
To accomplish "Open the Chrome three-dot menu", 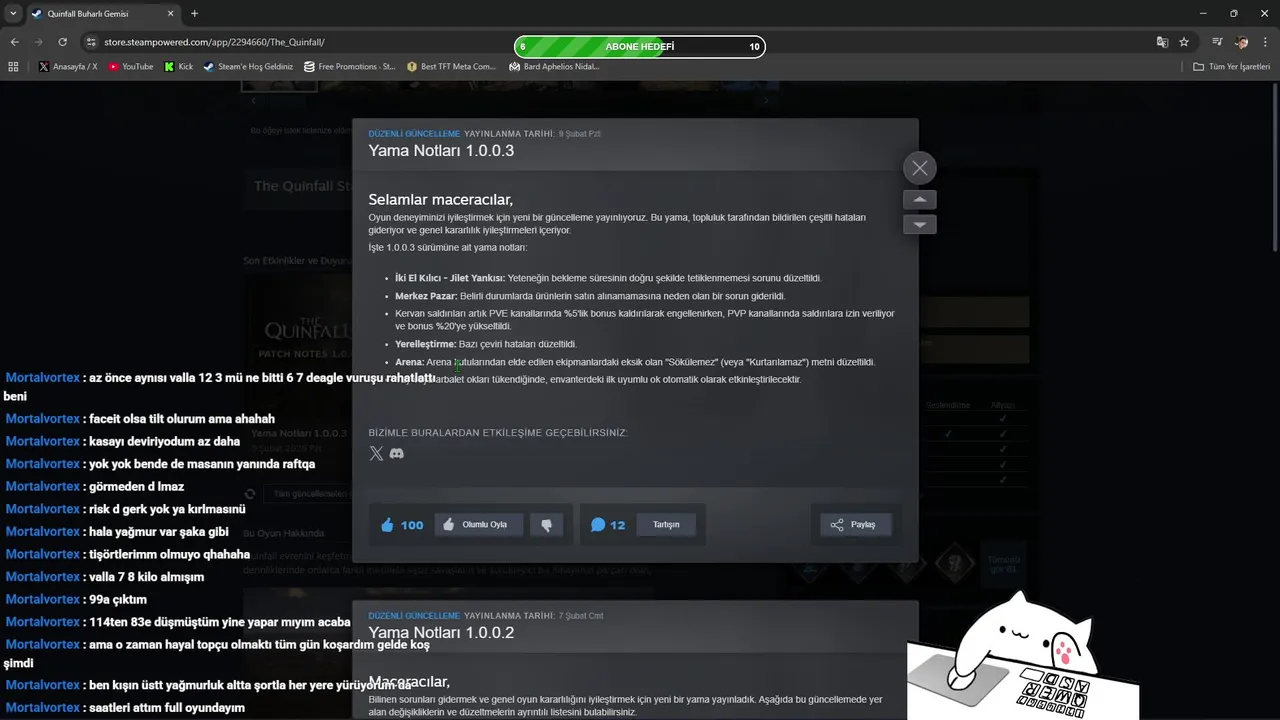I will tap(1265, 42).
